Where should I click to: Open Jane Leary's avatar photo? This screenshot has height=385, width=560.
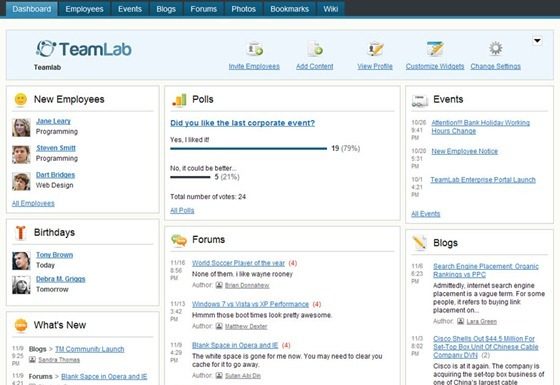pyautogui.click(x=21, y=128)
